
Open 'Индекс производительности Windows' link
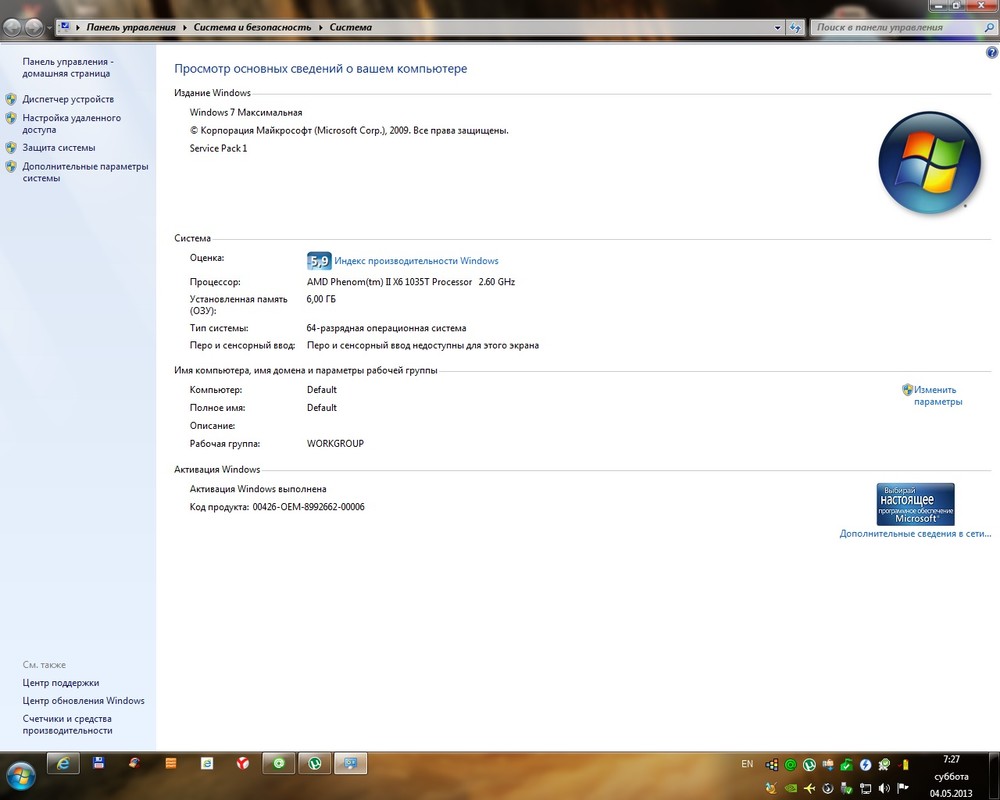point(416,260)
